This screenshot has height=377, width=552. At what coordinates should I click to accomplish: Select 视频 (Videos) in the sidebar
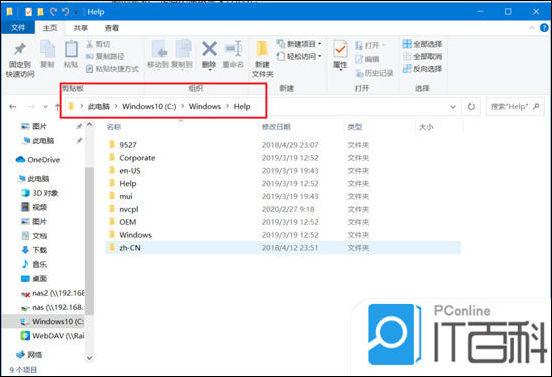click(x=34, y=207)
